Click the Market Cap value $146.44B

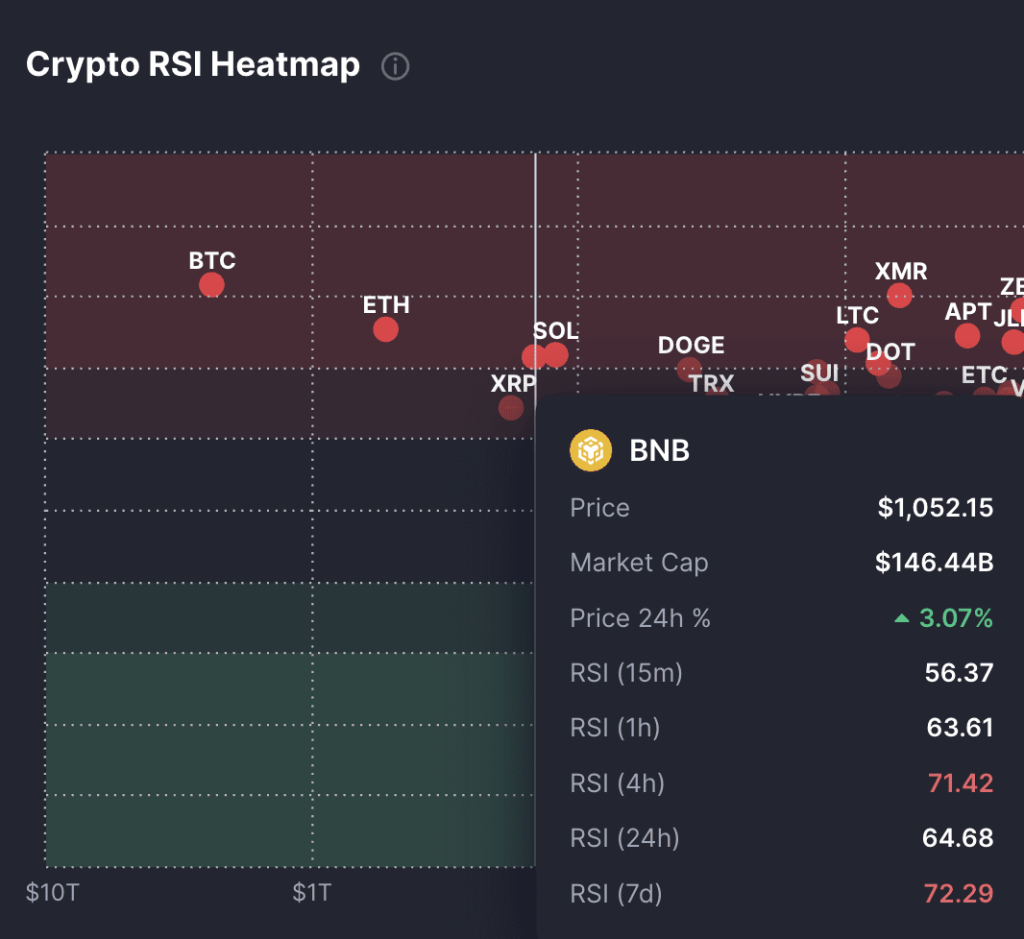click(934, 562)
